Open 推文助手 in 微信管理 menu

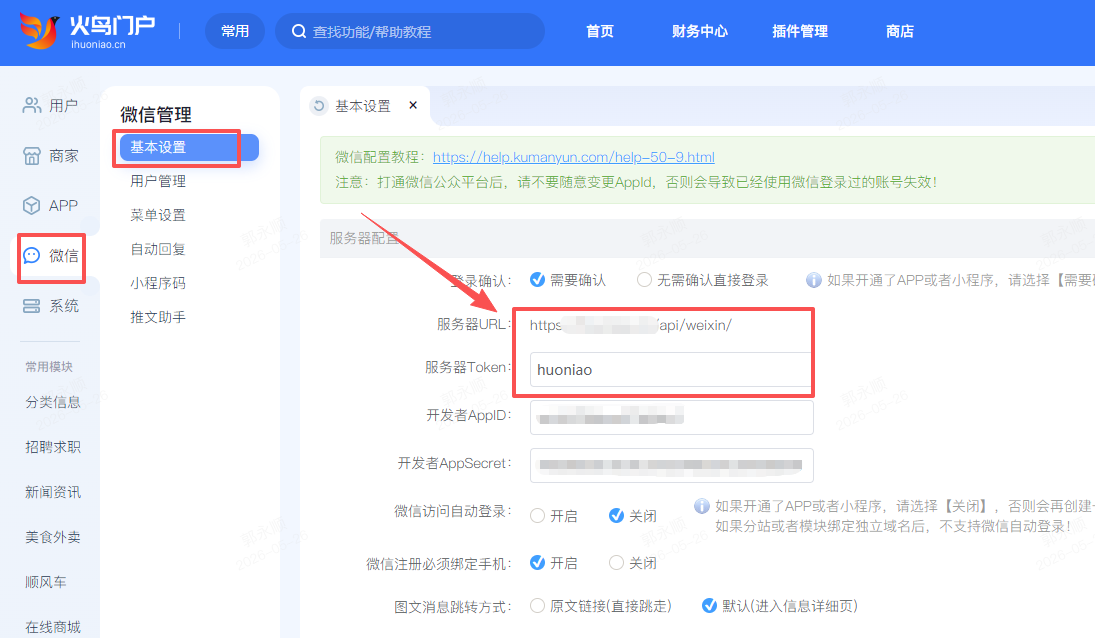(x=158, y=317)
